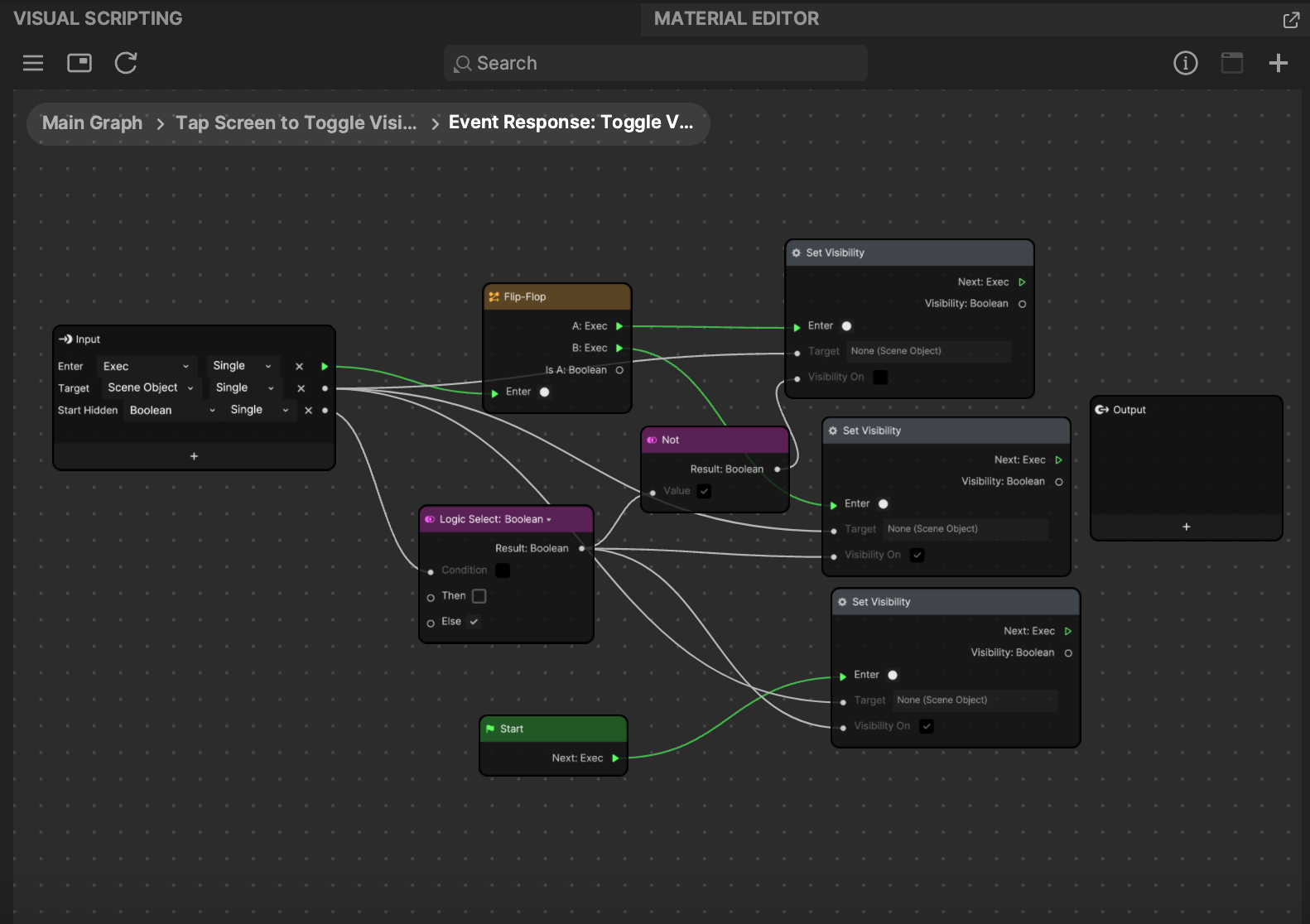Image resolution: width=1310 pixels, height=924 pixels.
Task: Select the Start node header
Action: (553, 729)
